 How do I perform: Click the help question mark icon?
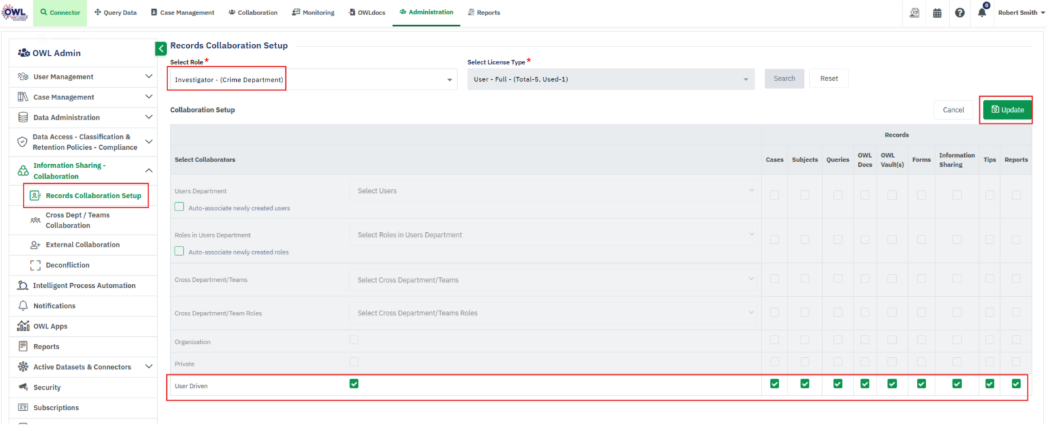coord(959,13)
